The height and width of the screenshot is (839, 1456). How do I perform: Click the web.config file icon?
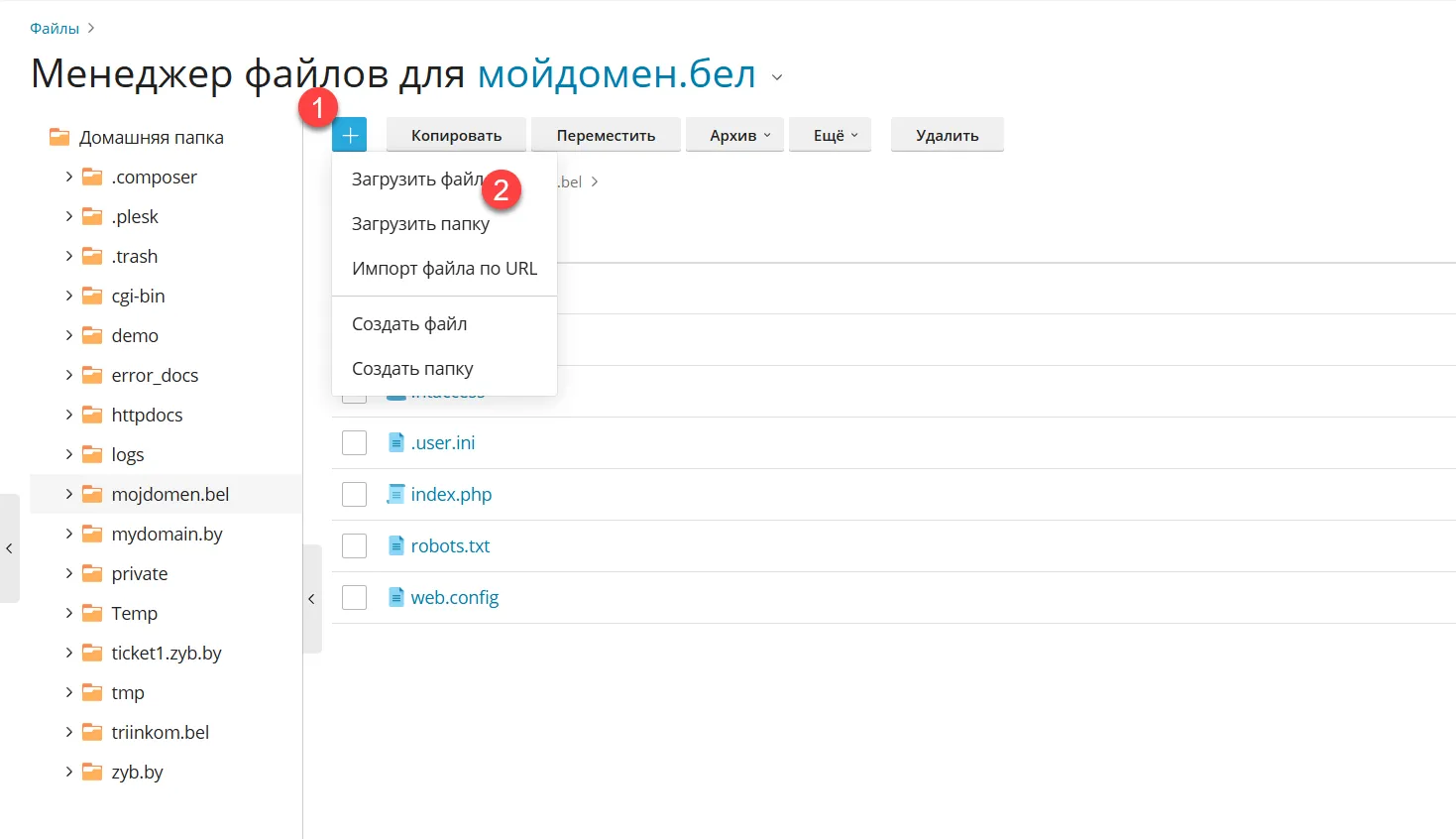[x=395, y=597]
